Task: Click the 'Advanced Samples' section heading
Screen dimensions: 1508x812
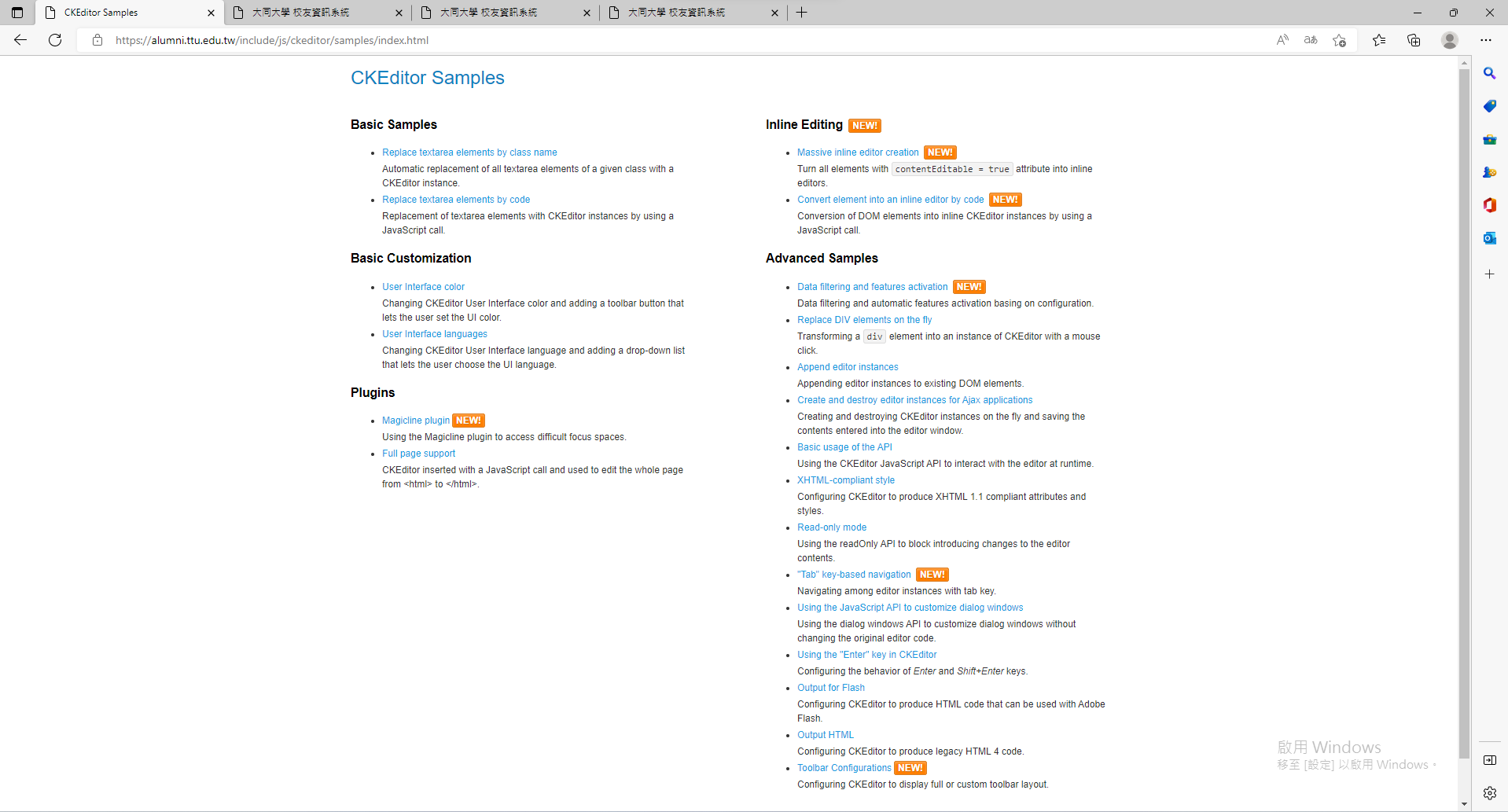Action: click(822, 258)
